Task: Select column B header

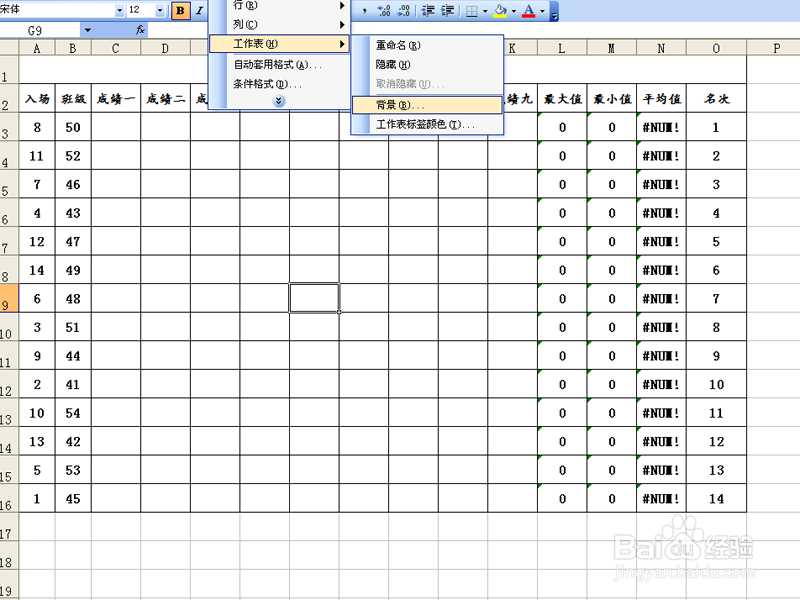Action: click(73, 48)
